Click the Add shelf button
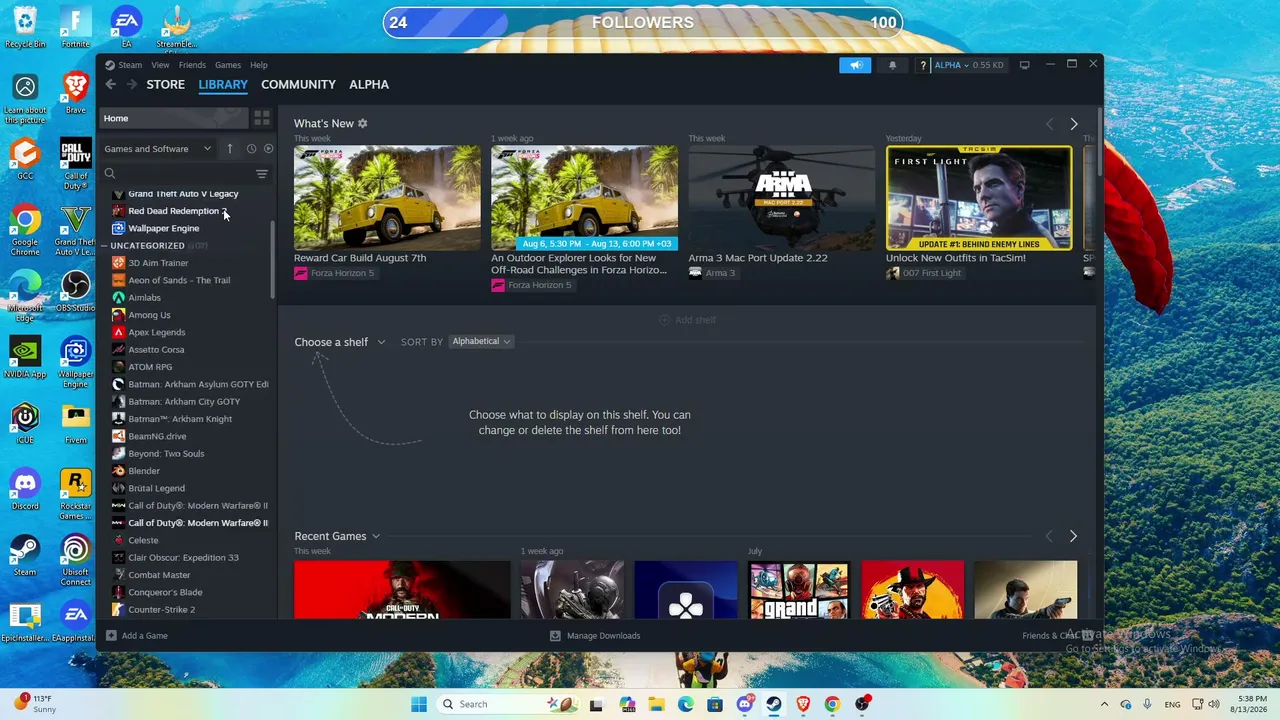The image size is (1280, 720). click(x=688, y=320)
